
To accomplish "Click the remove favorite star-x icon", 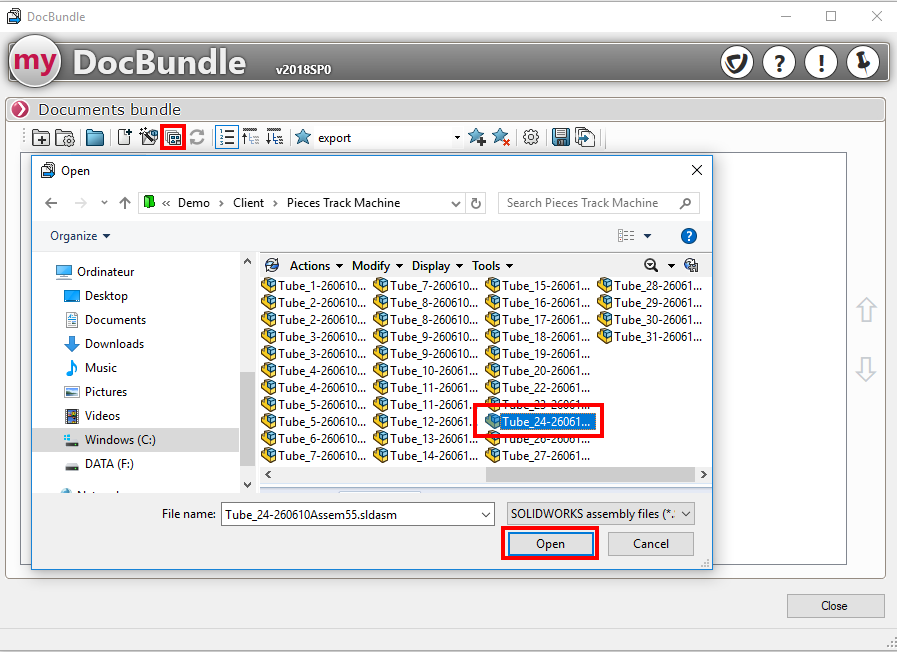I will coord(501,138).
